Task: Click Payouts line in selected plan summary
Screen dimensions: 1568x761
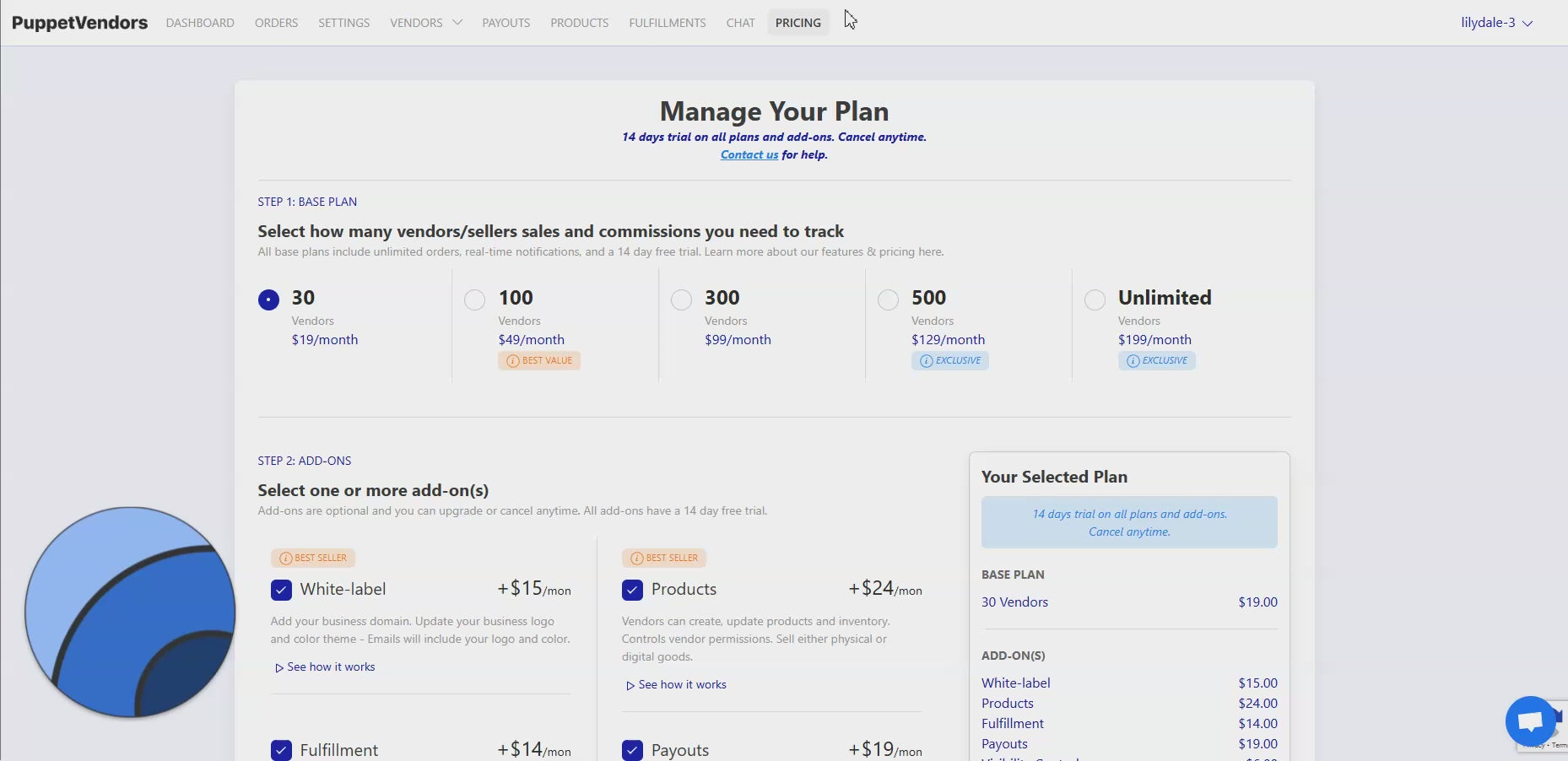Action: [1129, 743]
